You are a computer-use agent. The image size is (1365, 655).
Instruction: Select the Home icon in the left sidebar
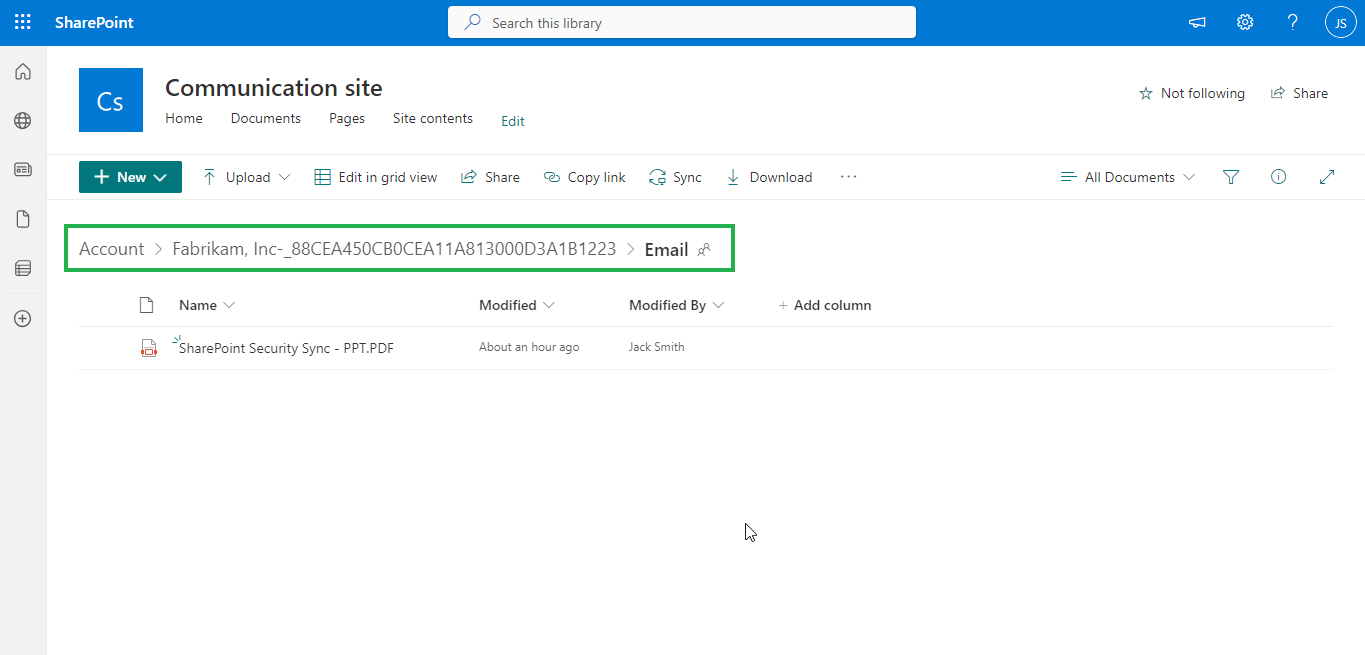[x=22, y=71]
